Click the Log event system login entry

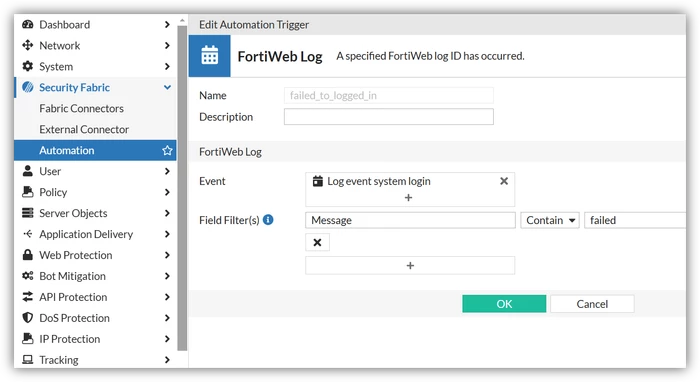[x=379, y=181]
